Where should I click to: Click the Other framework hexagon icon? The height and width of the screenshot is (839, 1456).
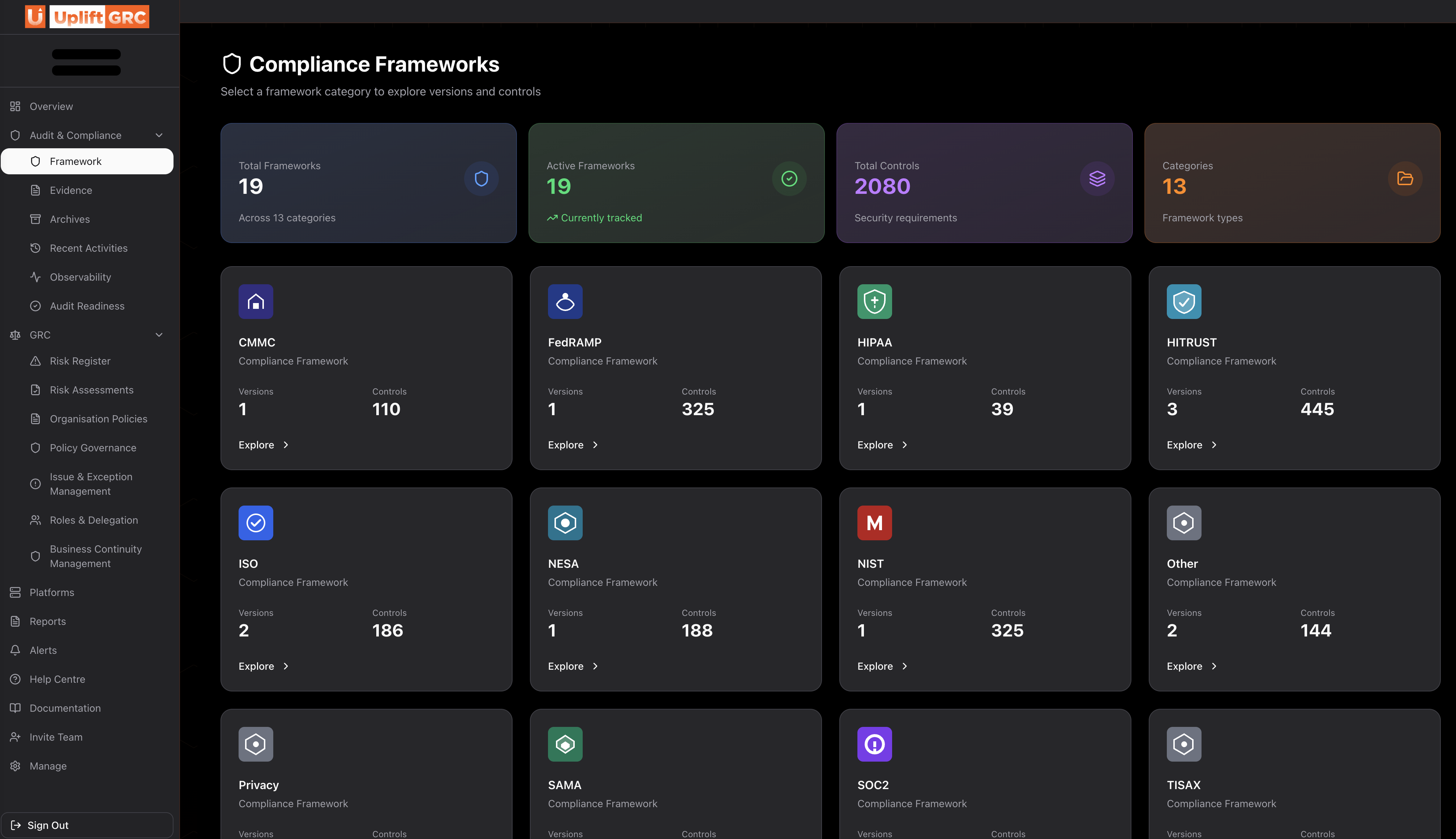click(x=1183, y=523)
